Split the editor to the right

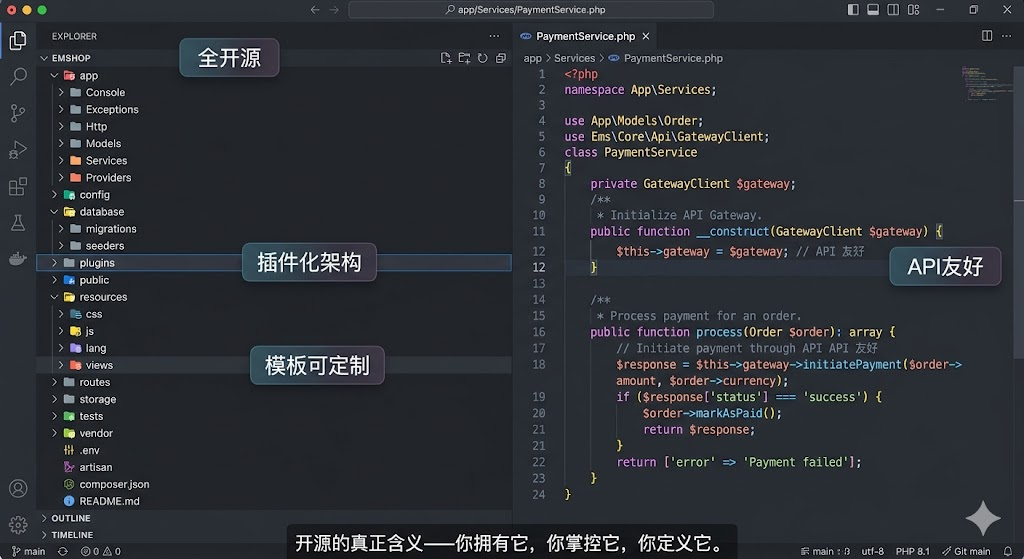(987, 36)
